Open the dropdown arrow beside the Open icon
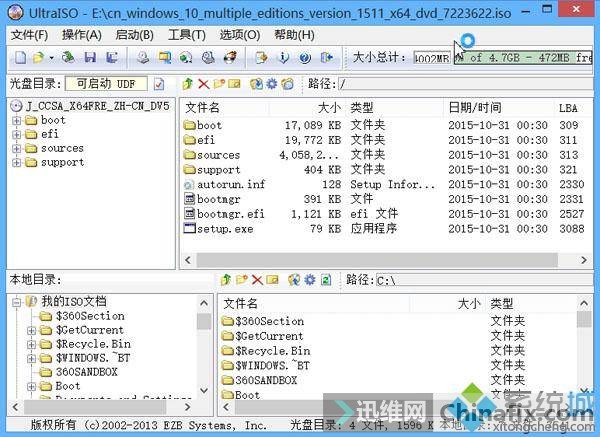 click(x=51, y=58)
